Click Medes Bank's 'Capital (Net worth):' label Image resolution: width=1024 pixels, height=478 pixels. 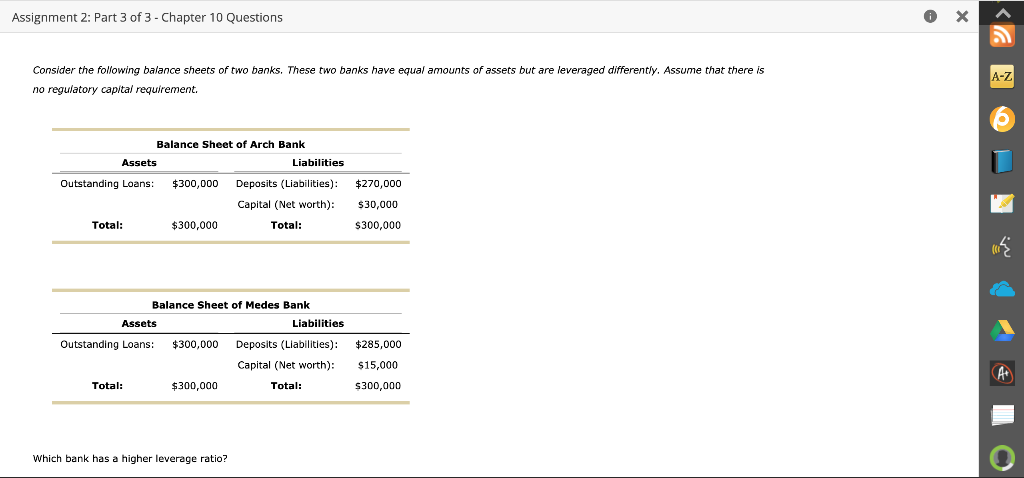[286, 365]
